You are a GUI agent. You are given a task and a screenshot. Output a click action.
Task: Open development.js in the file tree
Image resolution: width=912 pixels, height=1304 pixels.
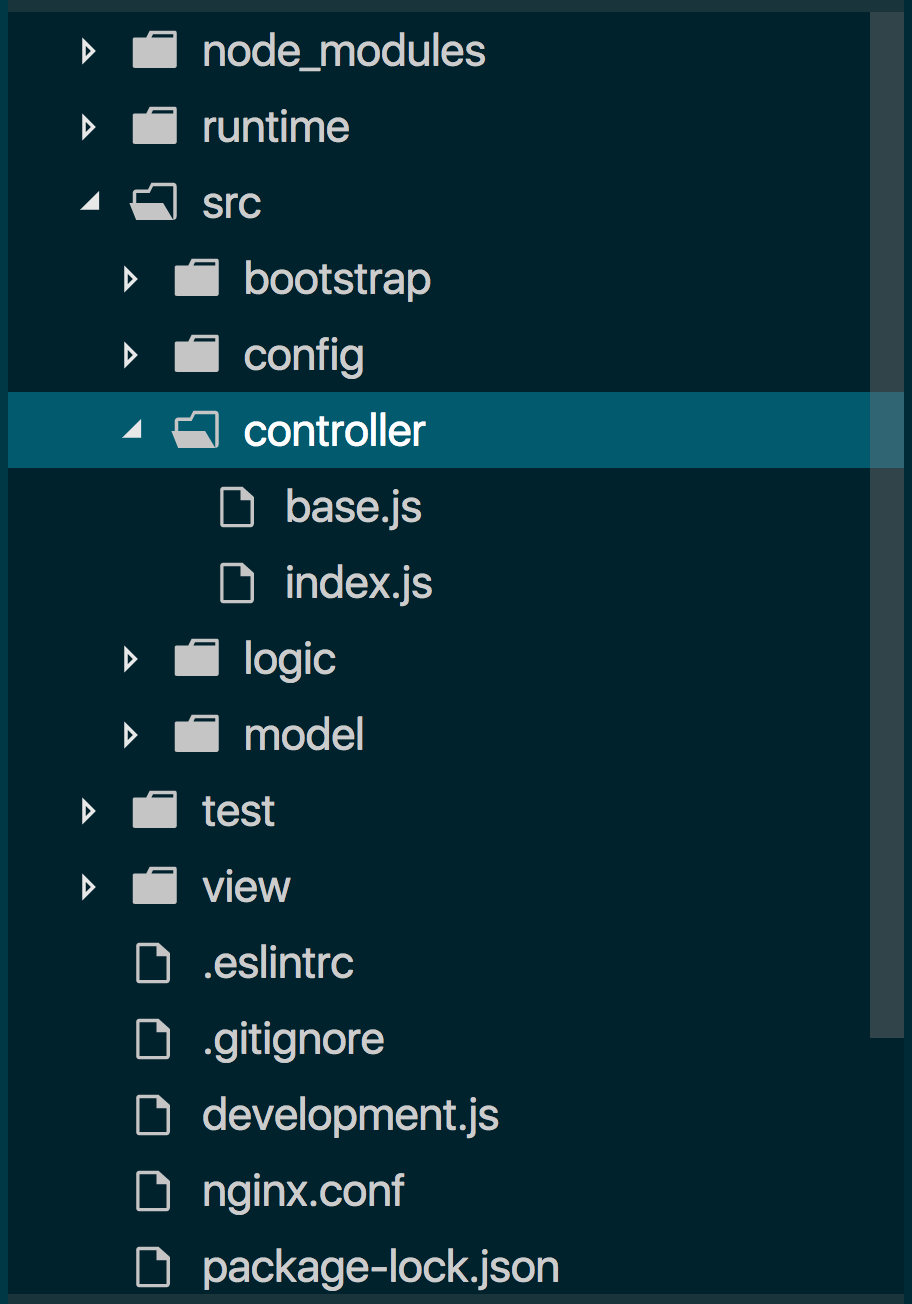pos(350,1115)
